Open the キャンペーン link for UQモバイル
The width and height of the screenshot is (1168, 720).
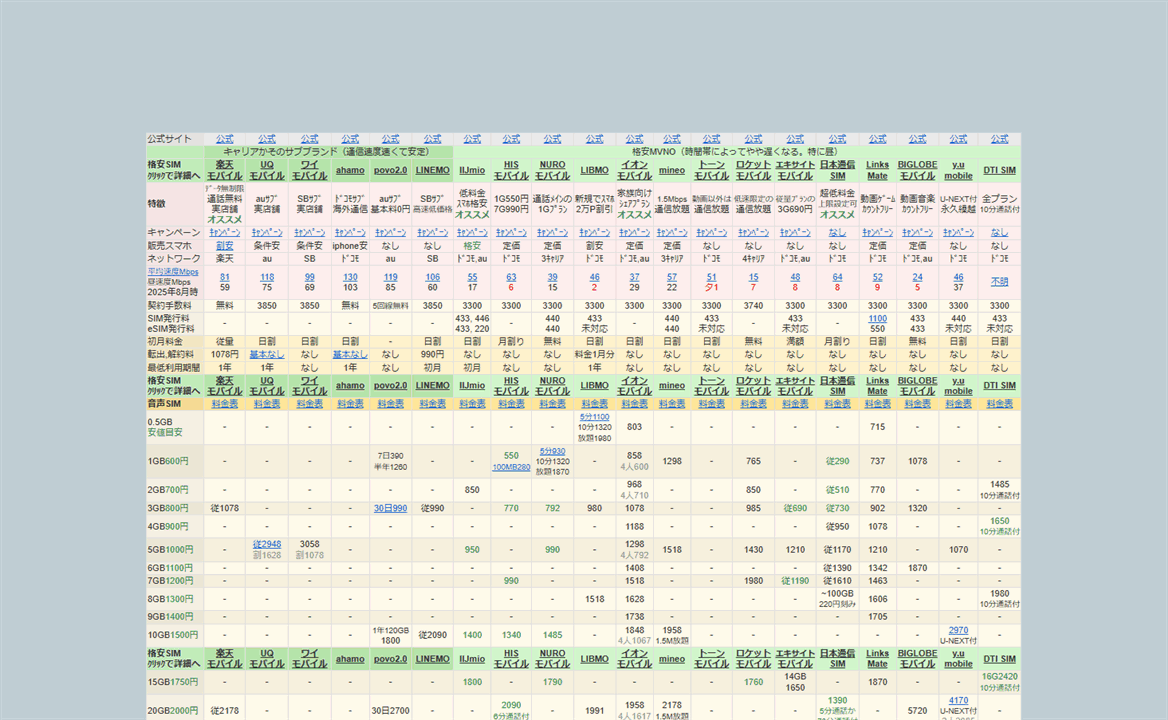267,232
